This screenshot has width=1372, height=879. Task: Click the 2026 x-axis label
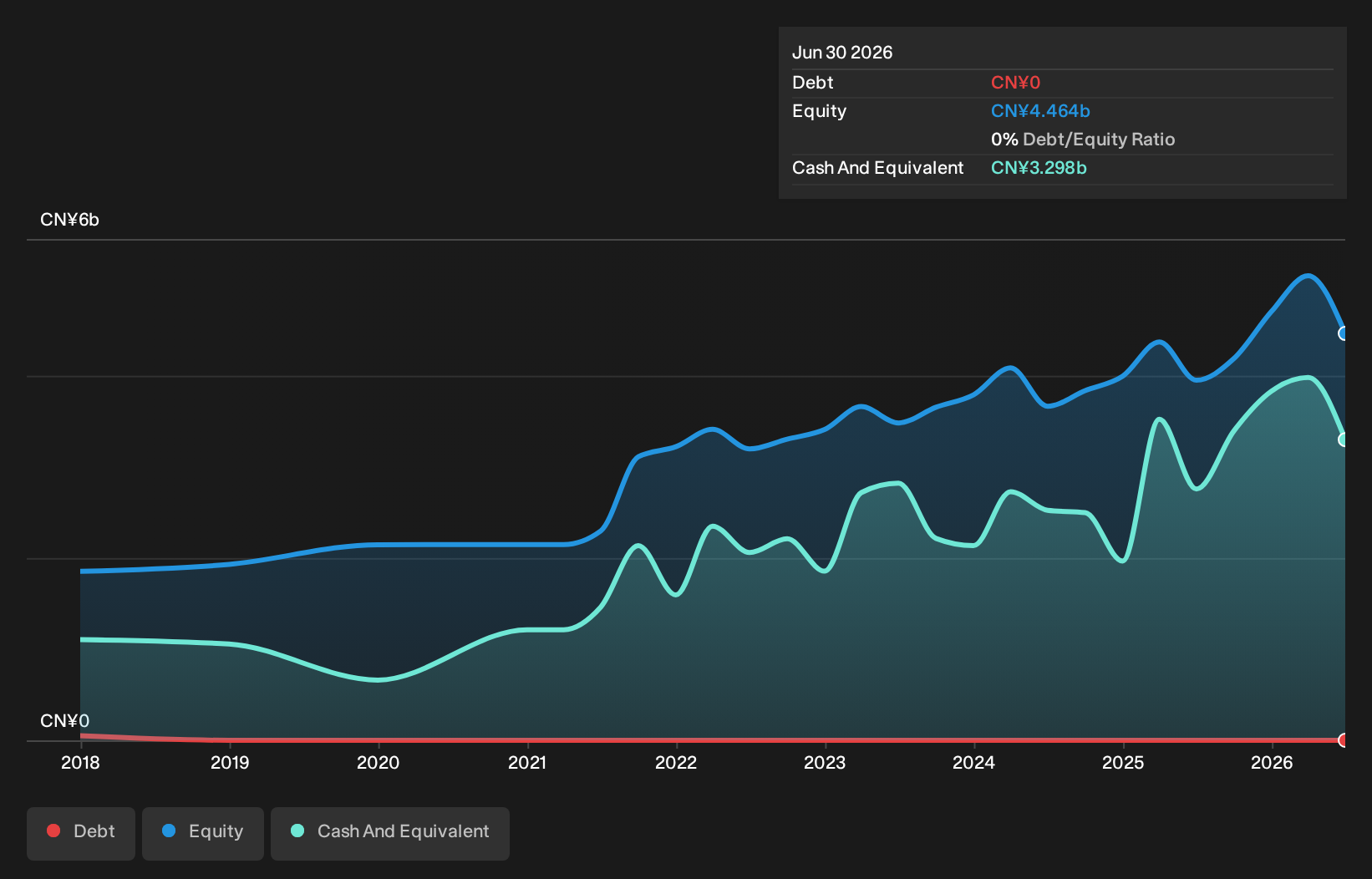click(1272, 763)
